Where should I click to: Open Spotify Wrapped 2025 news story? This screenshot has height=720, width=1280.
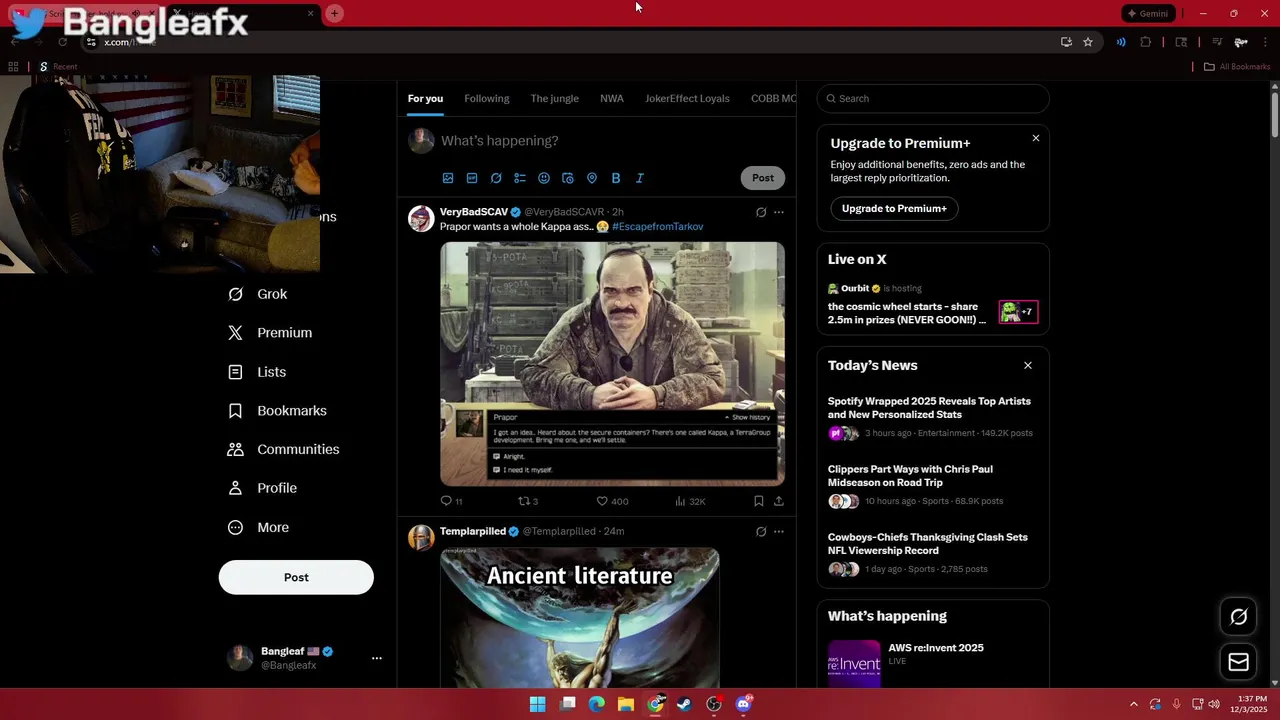[x=932, y=418]
